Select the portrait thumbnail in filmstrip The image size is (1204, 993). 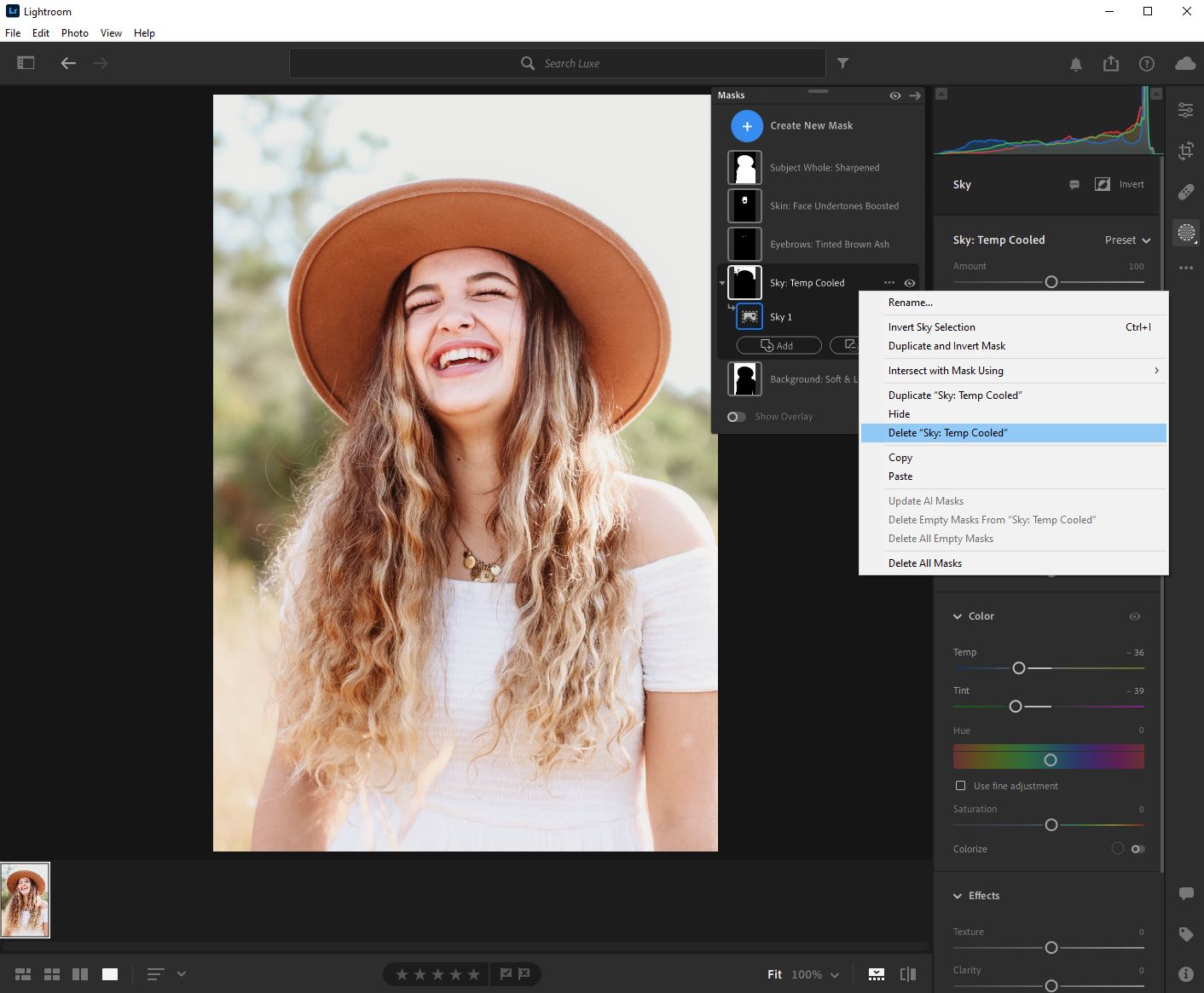coord(26,900)
